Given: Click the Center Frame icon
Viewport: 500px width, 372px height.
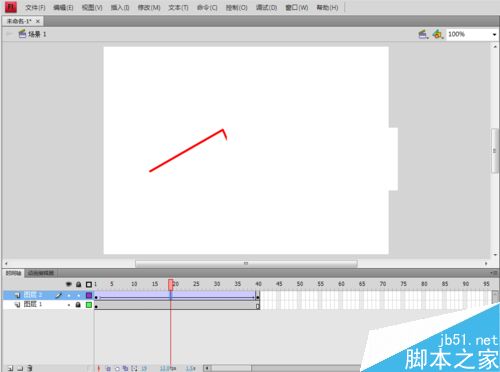Looking at the screenshot, I should click(x=99, y=368).
